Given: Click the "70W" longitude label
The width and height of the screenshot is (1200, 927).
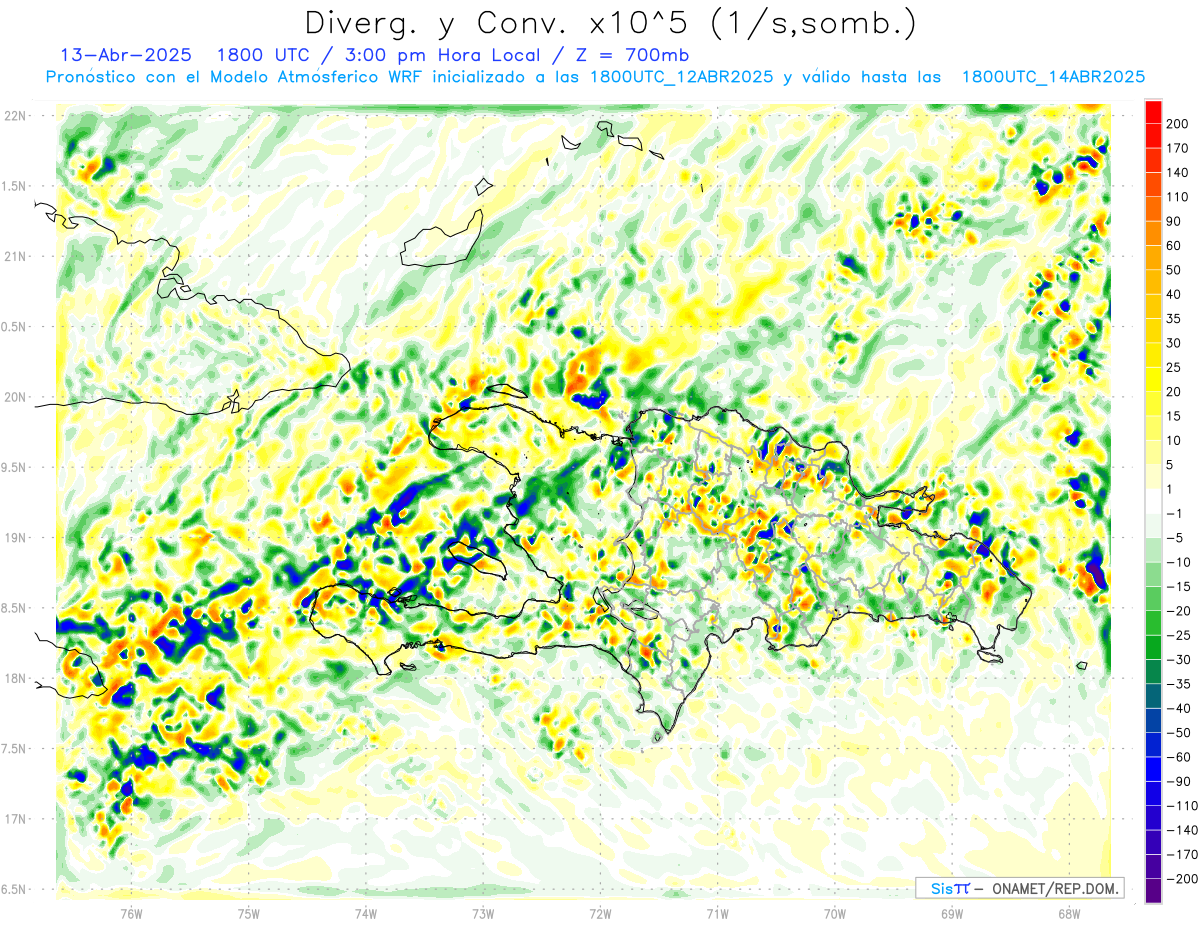Looking at the screenshot, I should [x=835, y=914].
